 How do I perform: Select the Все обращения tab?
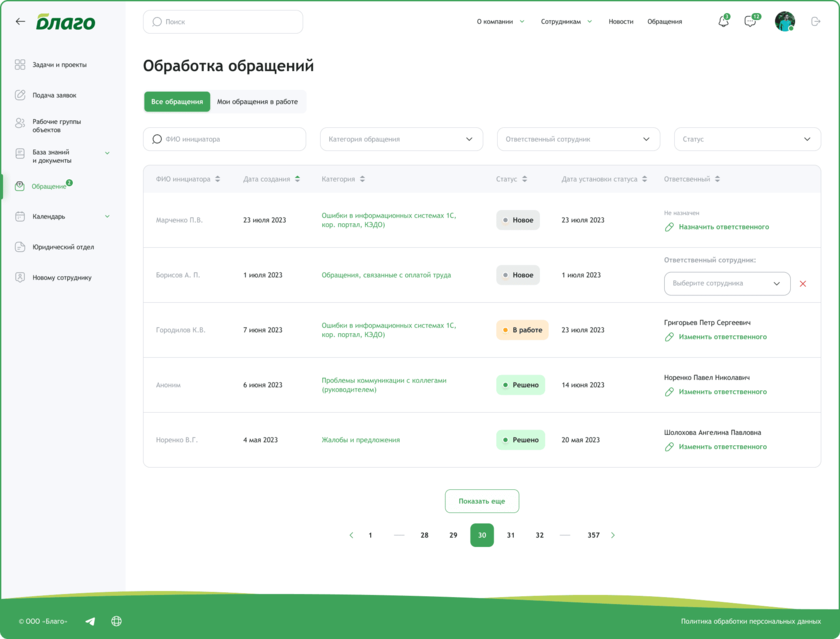click(x=177, y=102)
